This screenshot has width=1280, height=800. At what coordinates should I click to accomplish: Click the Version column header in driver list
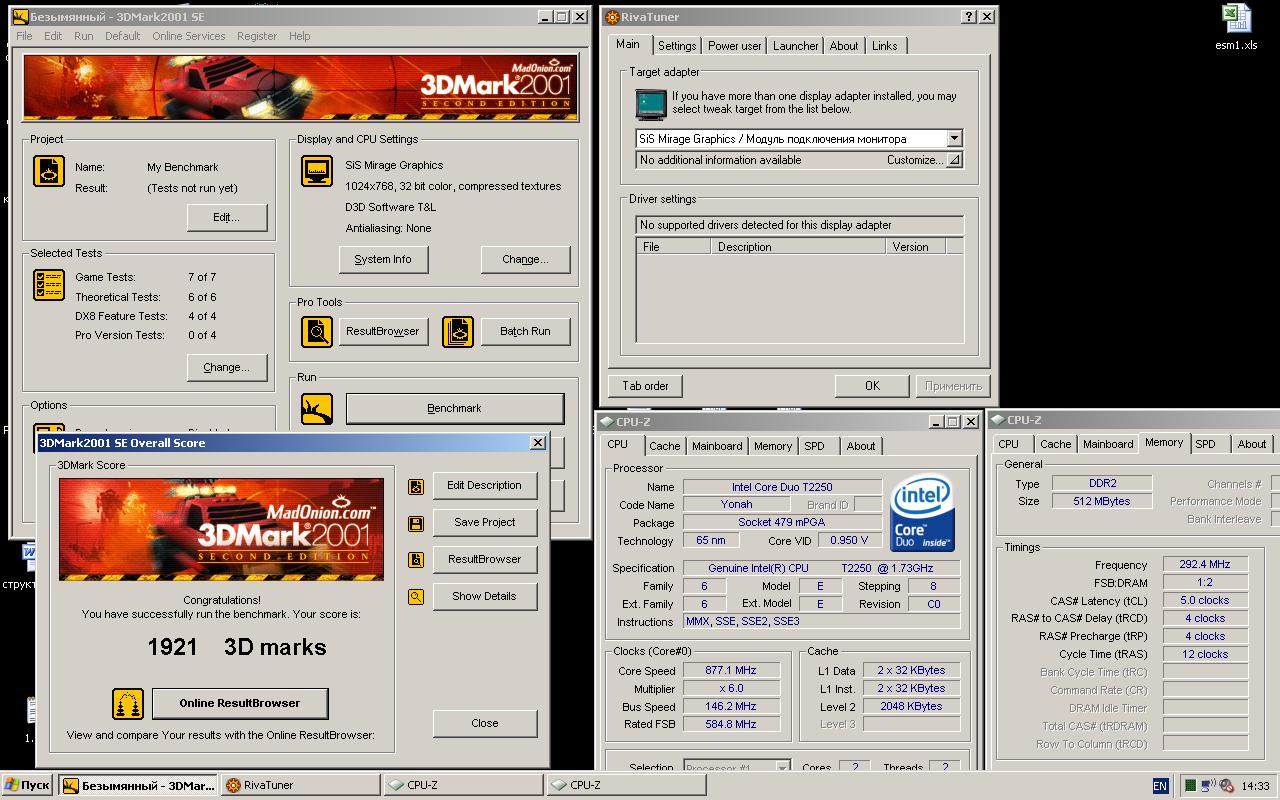915,247
